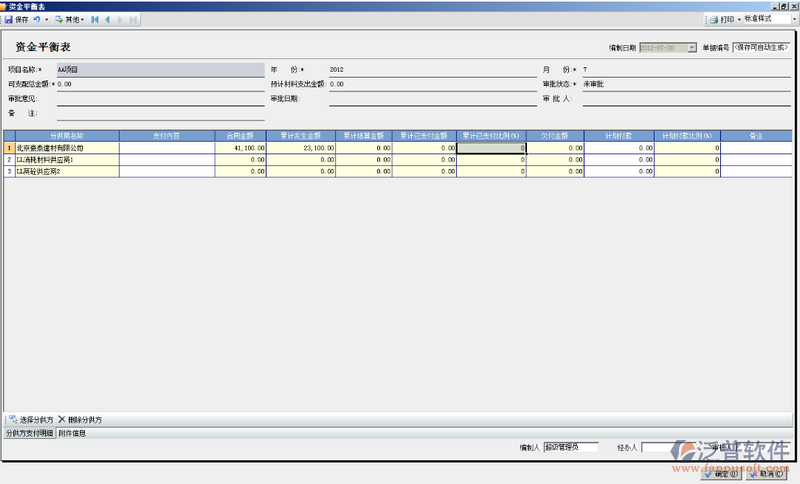Click accumulated amount cell 23,100.00

point(301,148)
